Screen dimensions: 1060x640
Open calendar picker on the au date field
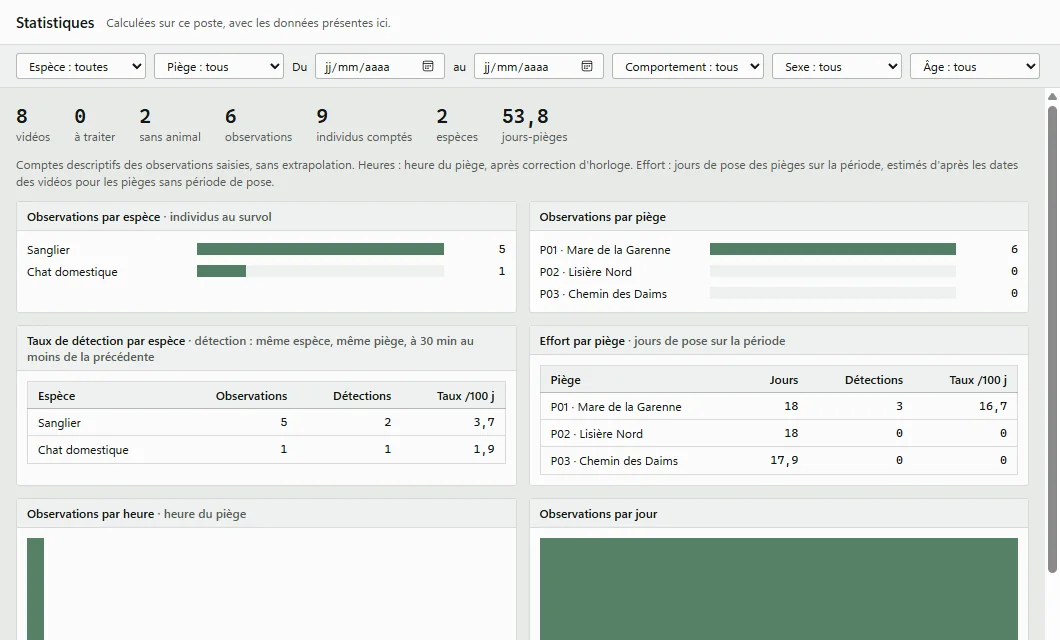click(587, 66)
